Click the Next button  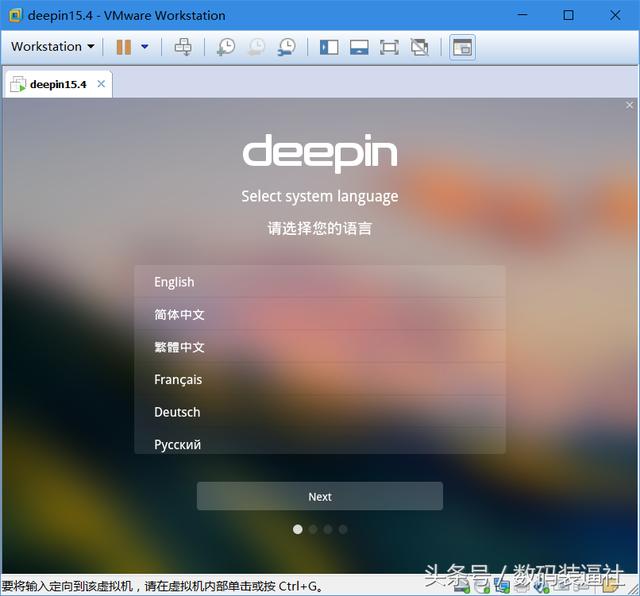click(320, 496)
